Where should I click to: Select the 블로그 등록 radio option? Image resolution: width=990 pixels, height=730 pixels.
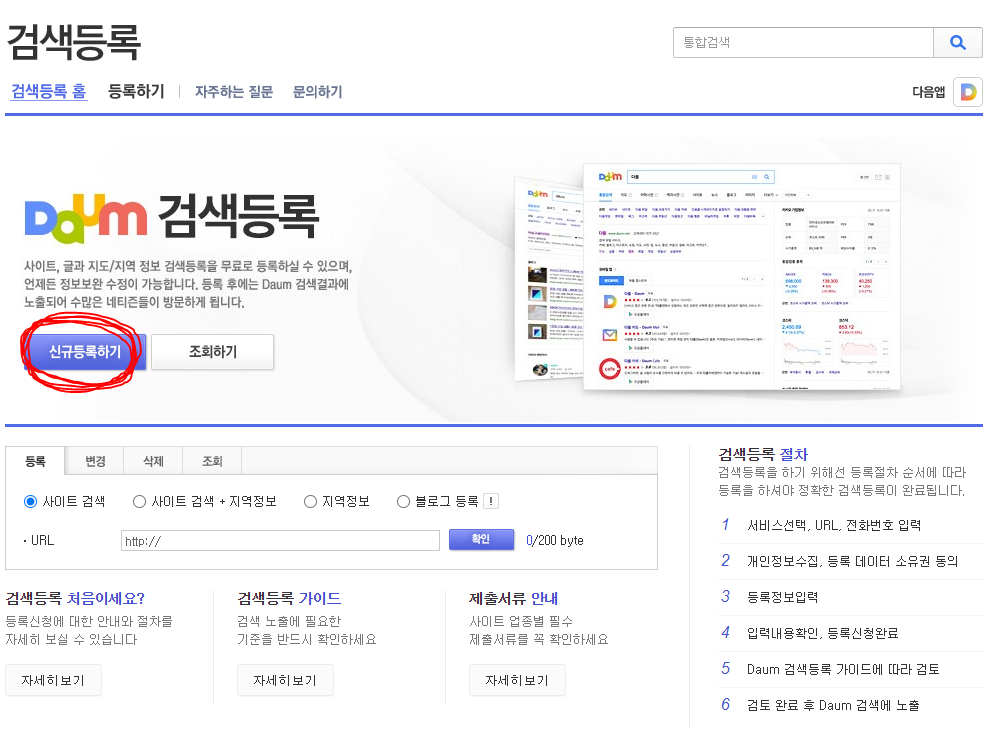[403, 501]
